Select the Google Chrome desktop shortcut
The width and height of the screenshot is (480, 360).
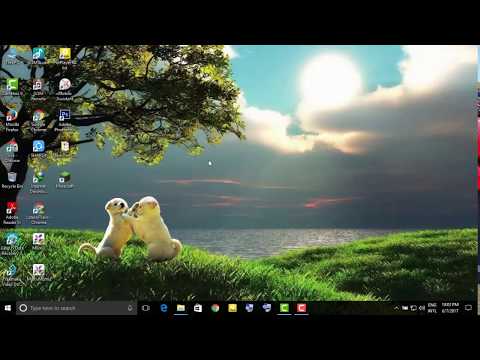click(39, 120)
